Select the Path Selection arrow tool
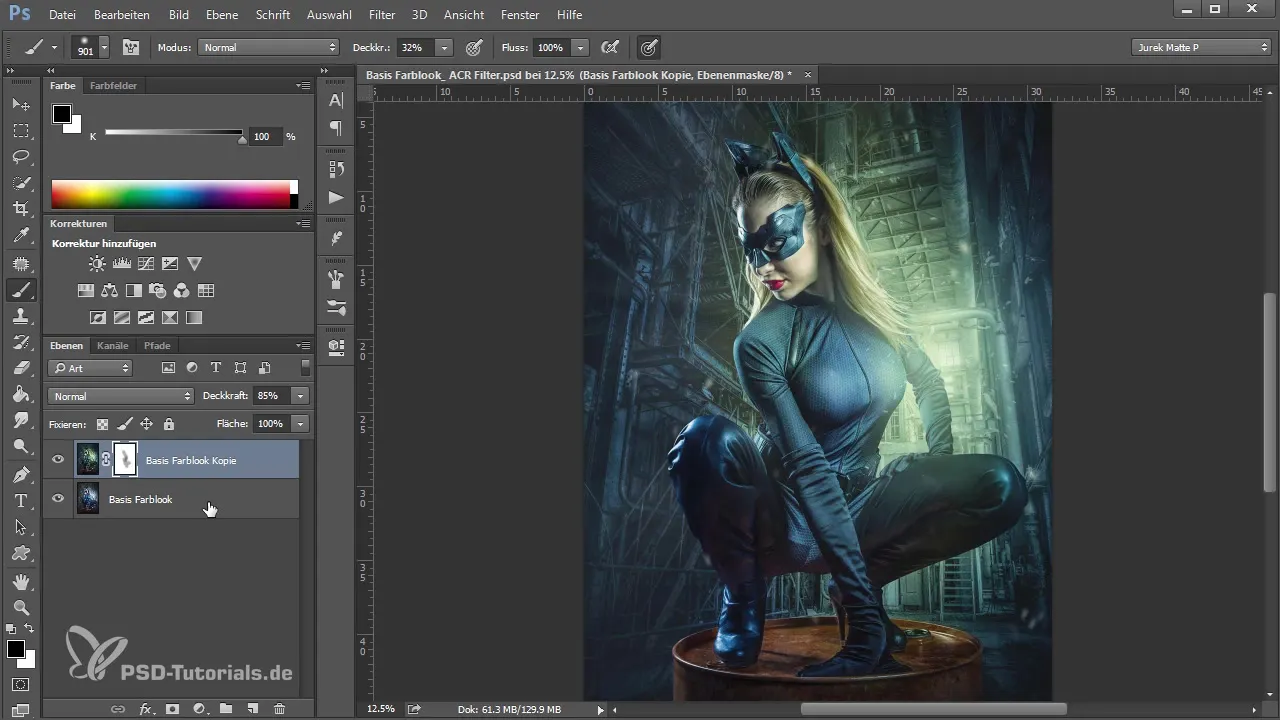 [21, 526]
